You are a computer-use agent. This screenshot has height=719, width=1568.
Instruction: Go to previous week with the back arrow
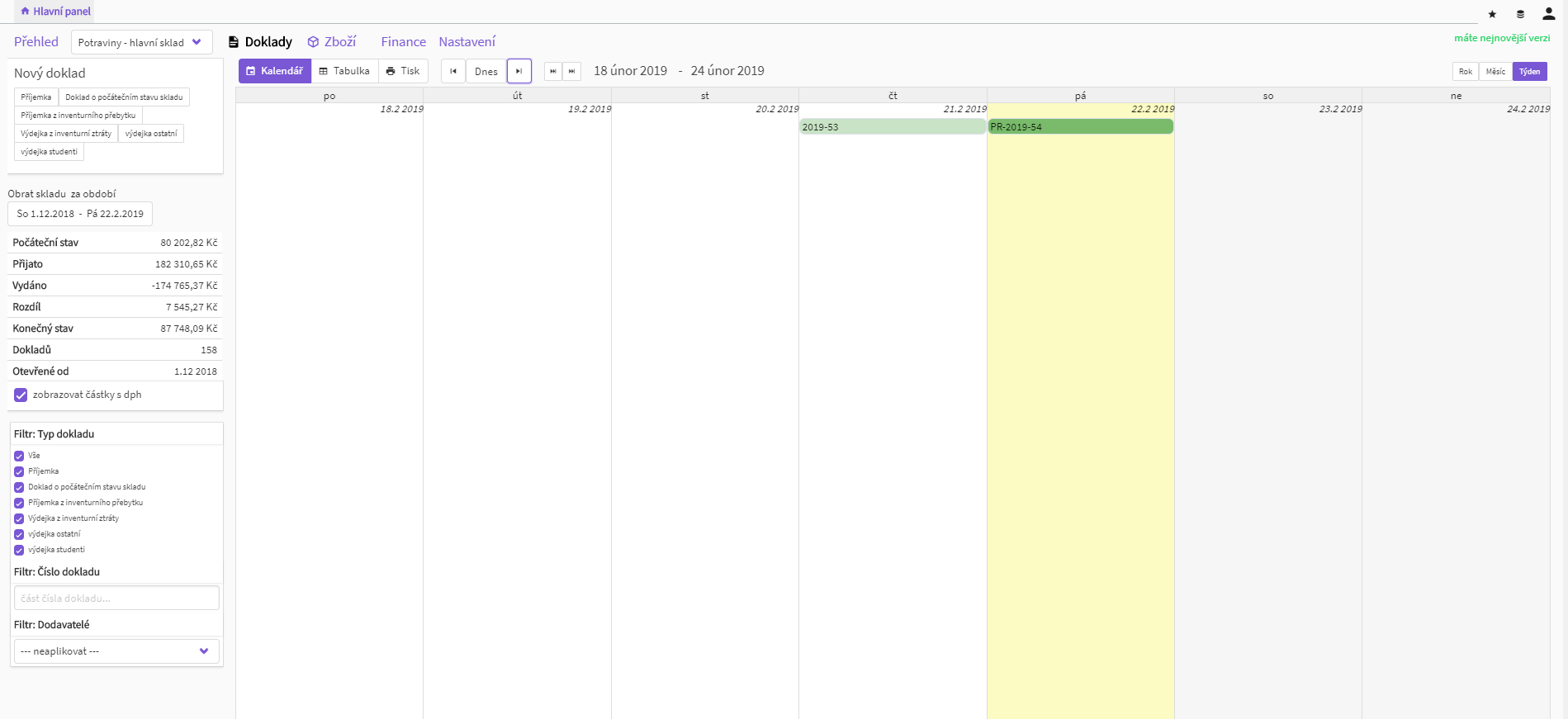tap(453, 71)
